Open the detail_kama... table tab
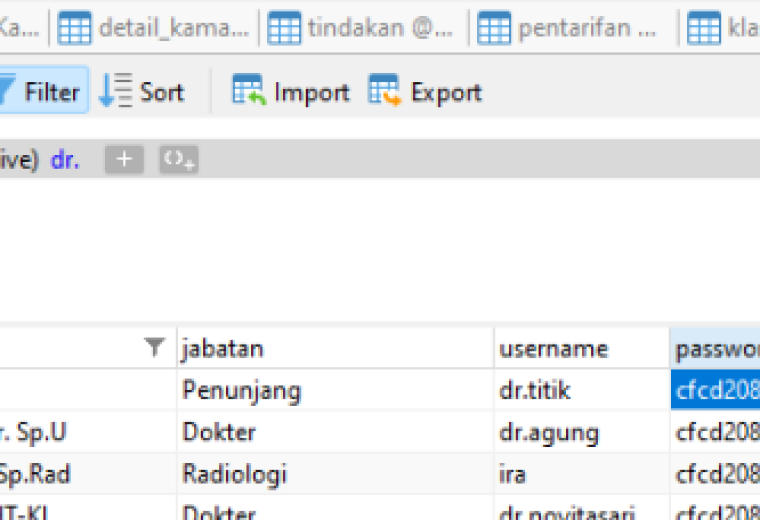760x520 pixels. (x=154, y=28)
